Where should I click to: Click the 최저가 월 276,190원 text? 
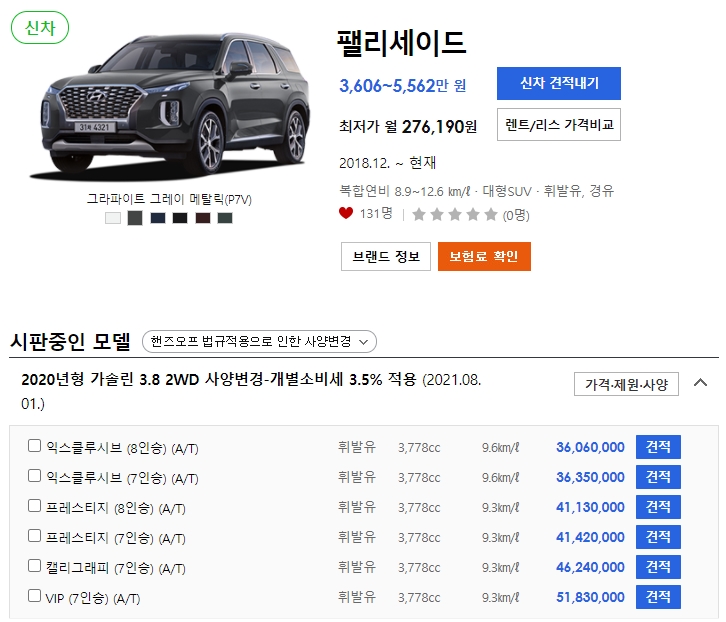click(408, 126)
